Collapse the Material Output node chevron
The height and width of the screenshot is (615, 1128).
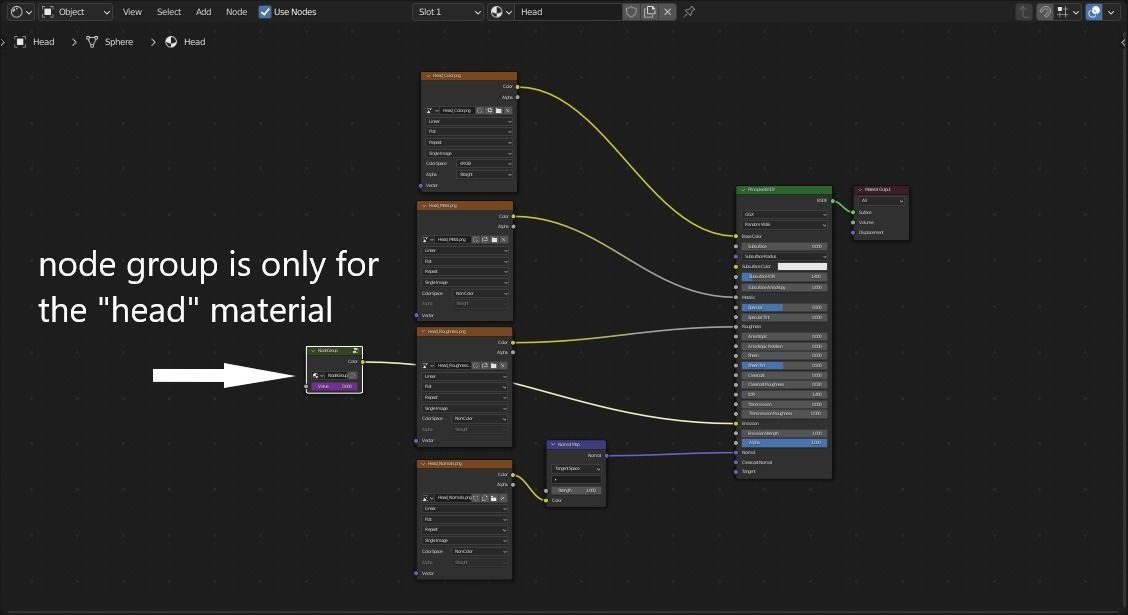click(x=860, y=190)
